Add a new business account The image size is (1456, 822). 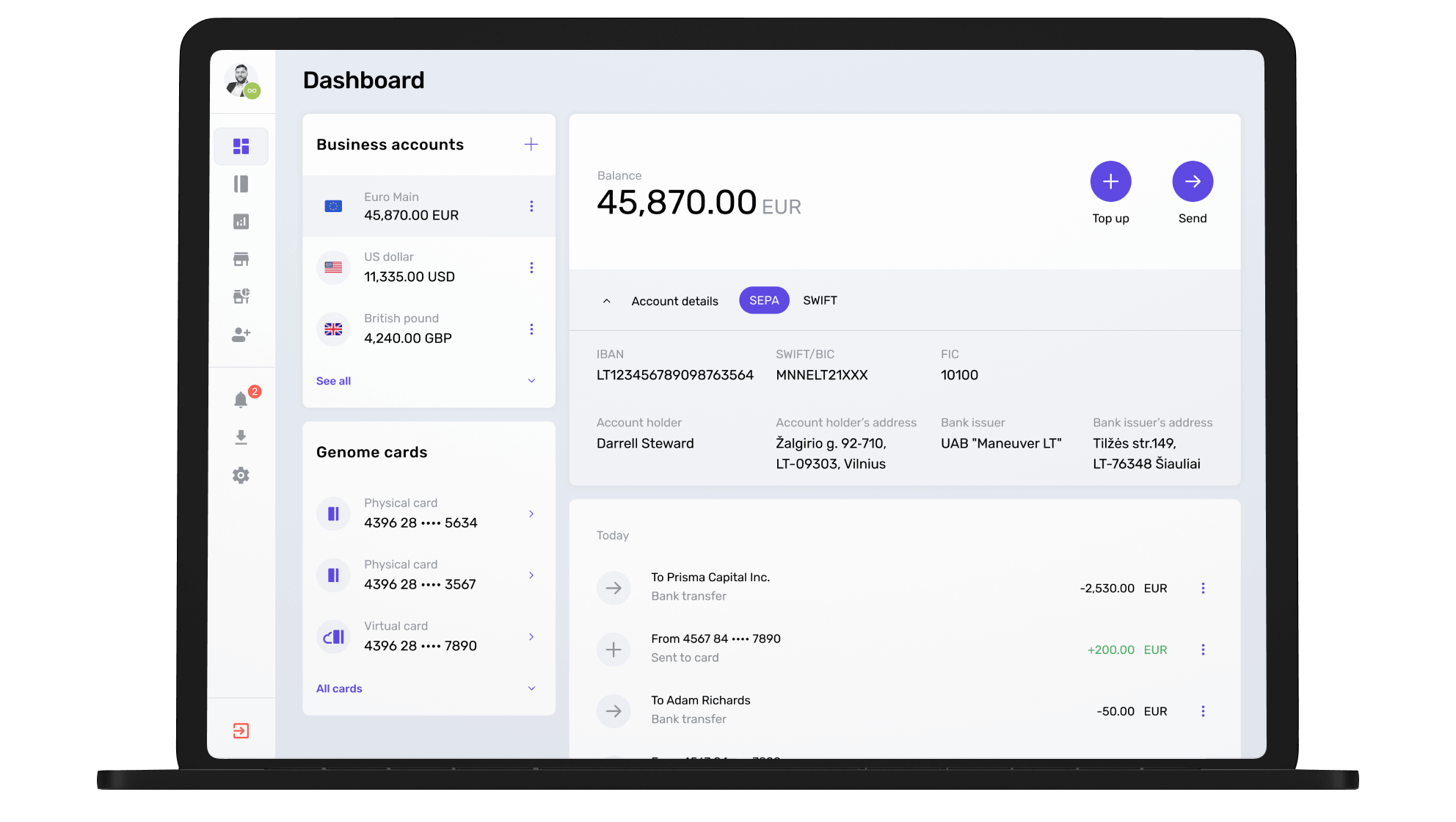tap(531, 145)
